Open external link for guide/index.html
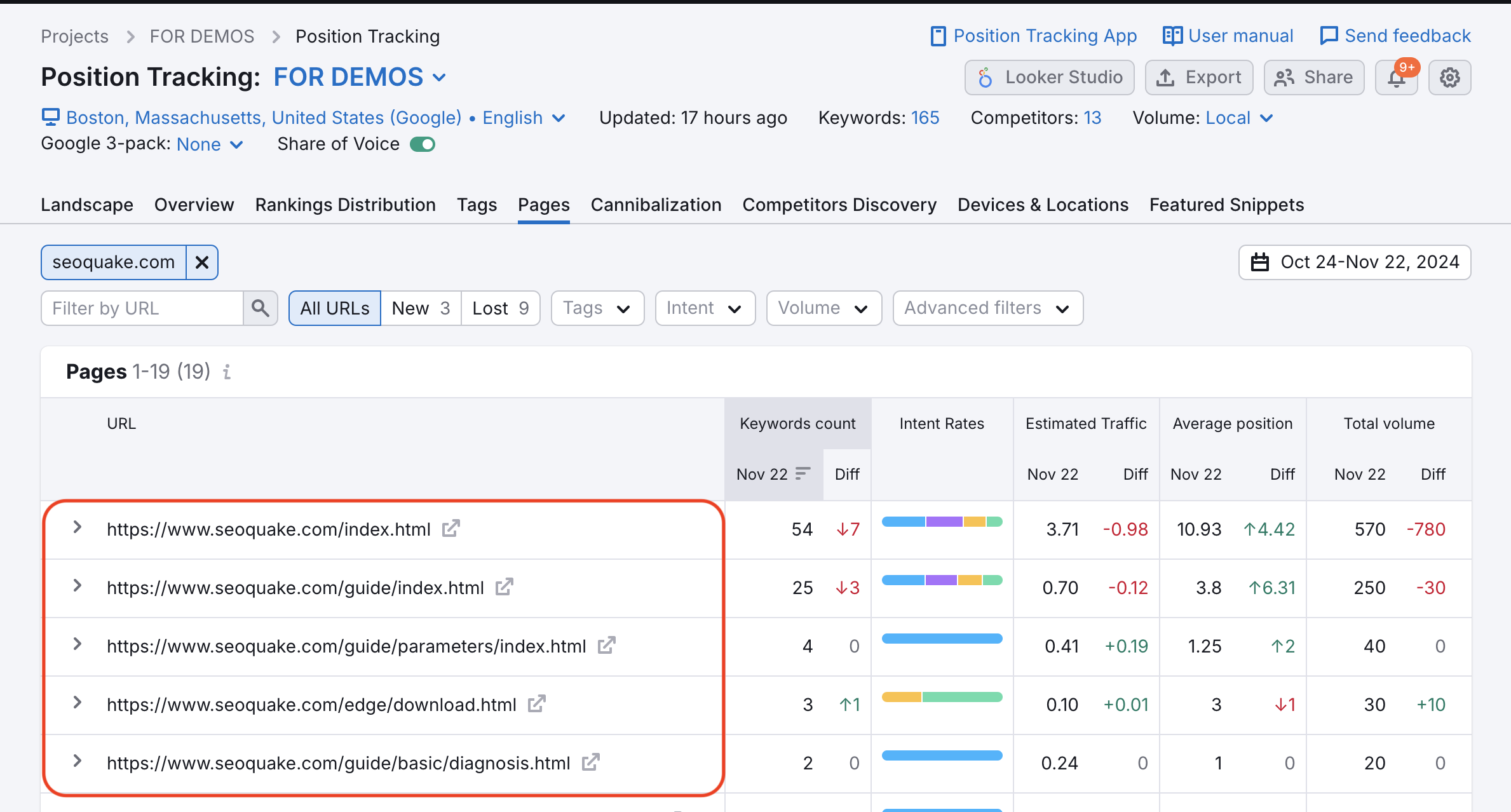Viewport: 1511px width, 812px height. [x=504, y=587]
